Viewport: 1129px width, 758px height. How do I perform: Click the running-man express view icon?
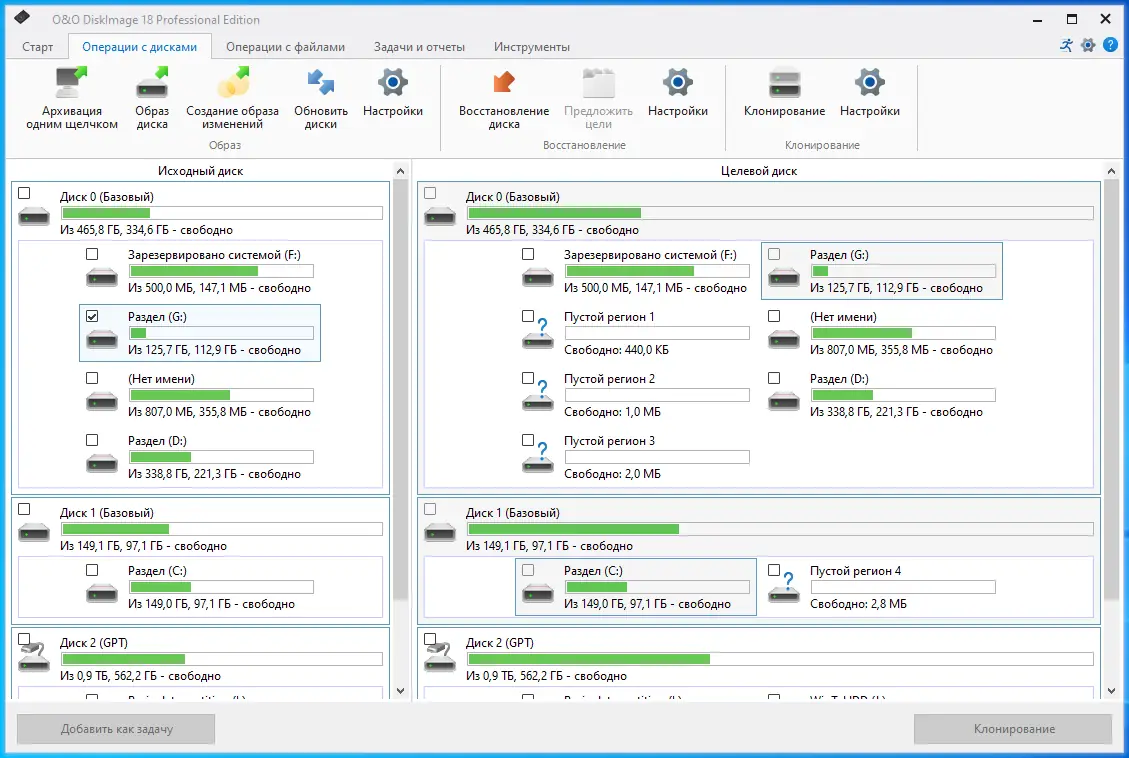[1066, 45]
